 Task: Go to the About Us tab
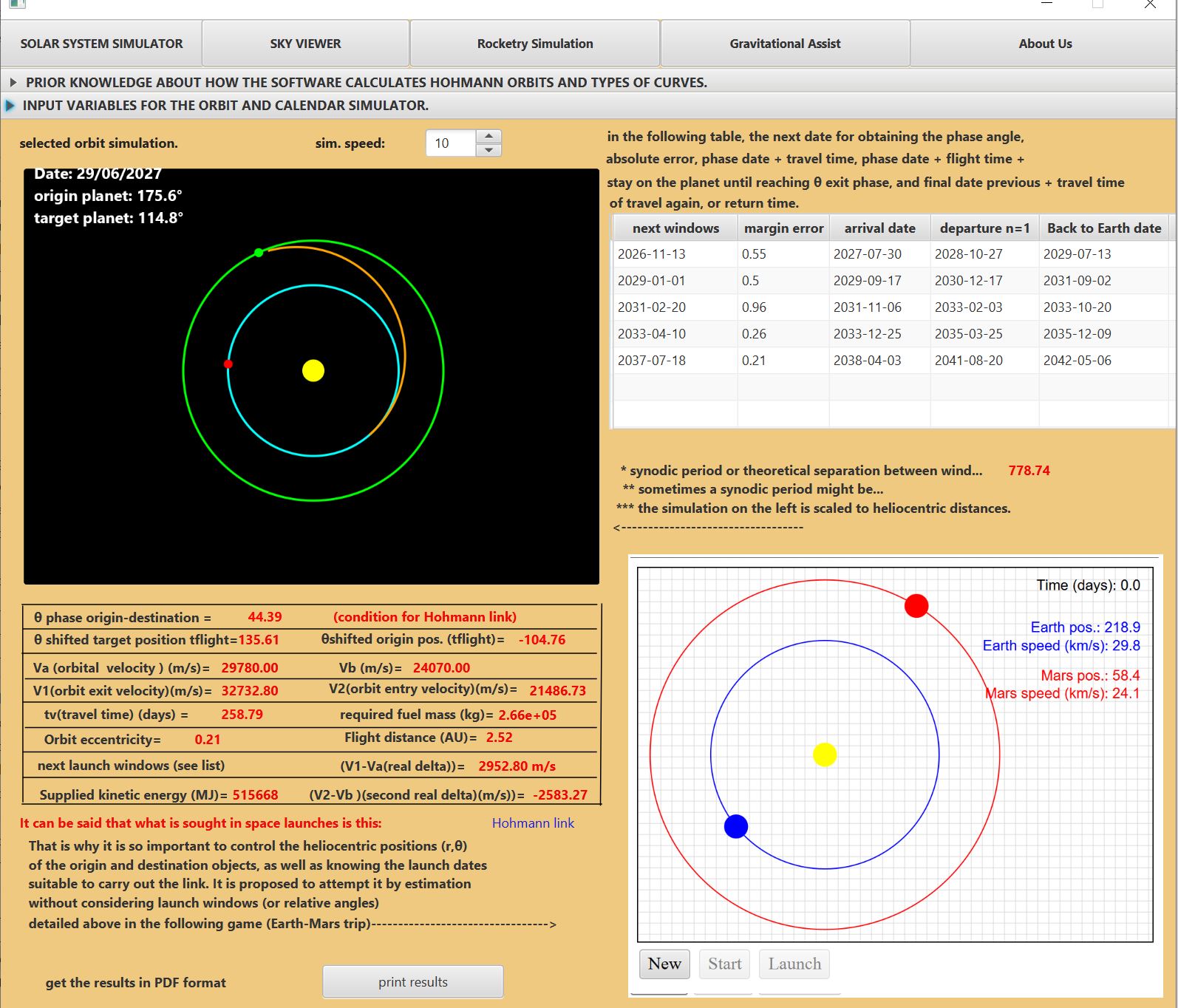click(x=1045, y=44)
